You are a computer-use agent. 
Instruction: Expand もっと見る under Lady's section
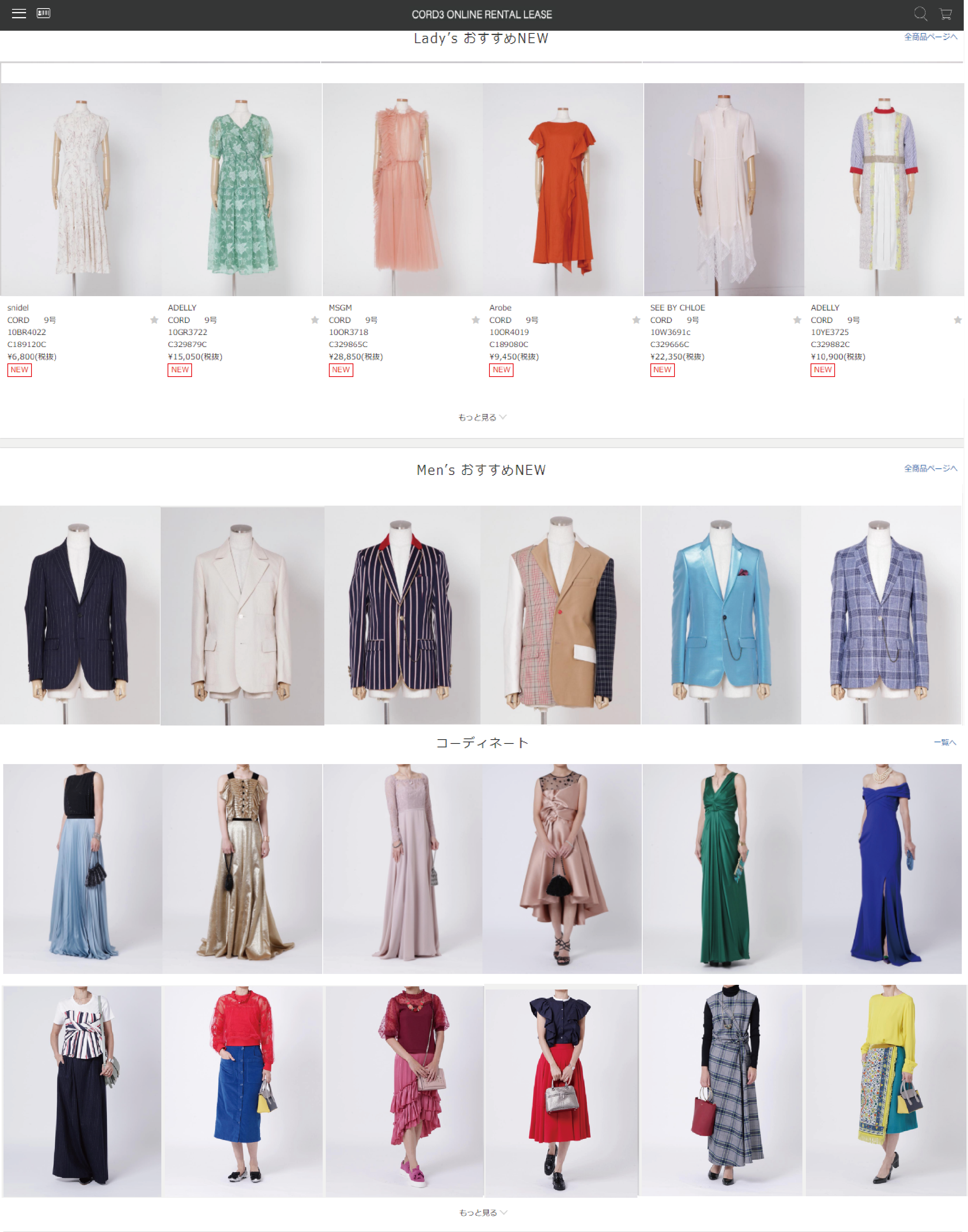(482, 417)
